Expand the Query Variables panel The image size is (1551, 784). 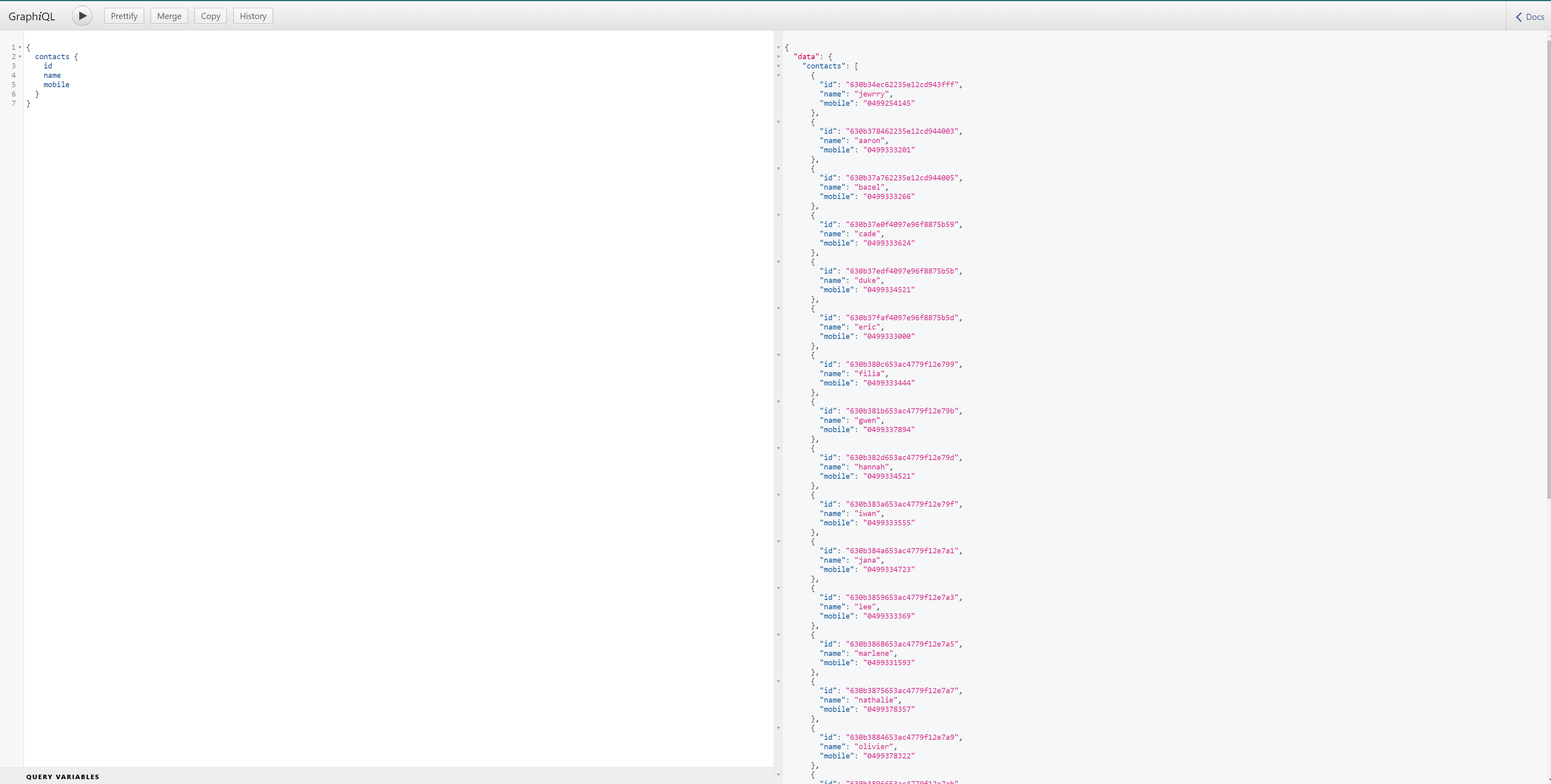pyautogui.click(x=62, y=777)
